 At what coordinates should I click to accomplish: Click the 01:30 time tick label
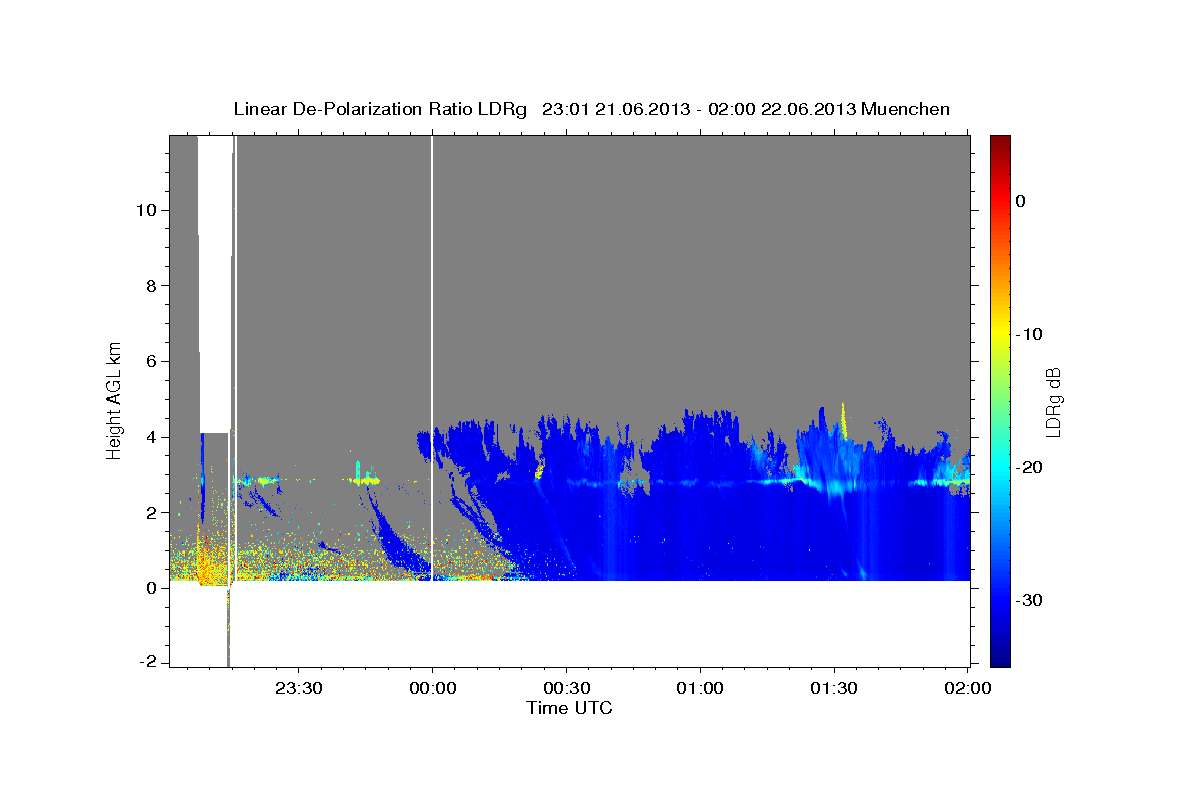834,689
